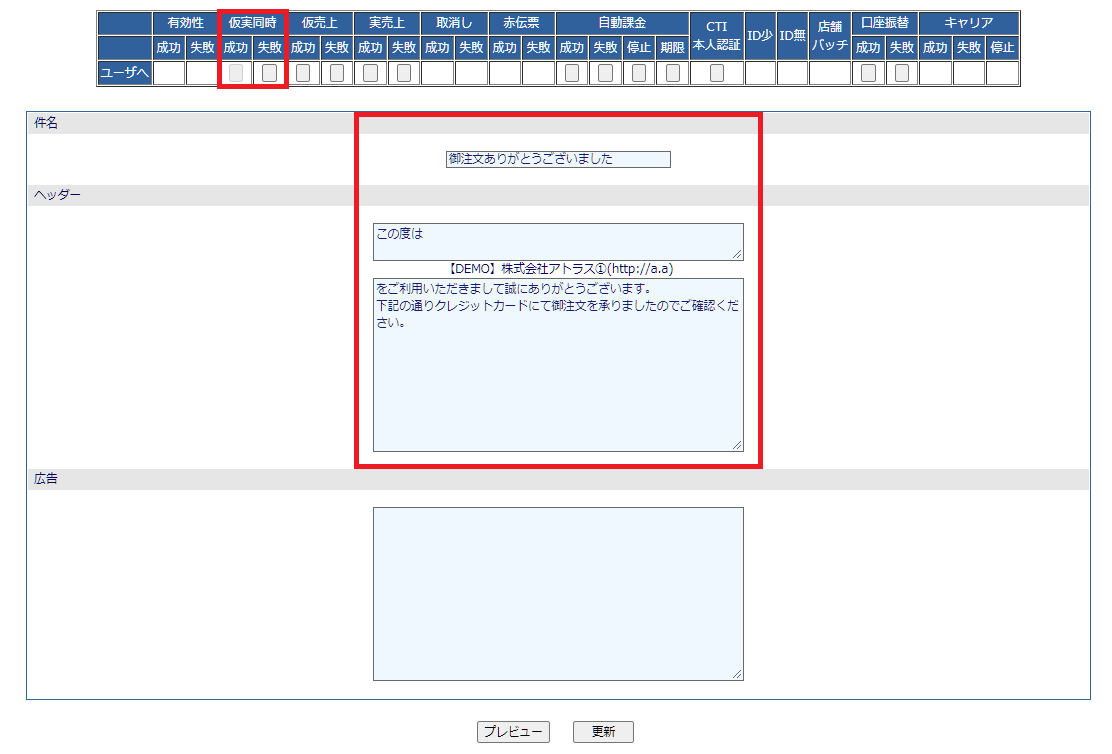Click the 【DEMO】株式会社アトラス① text line
This screenshot has width=1112, height=754.
pyautogui.click(x=559, y=269)
